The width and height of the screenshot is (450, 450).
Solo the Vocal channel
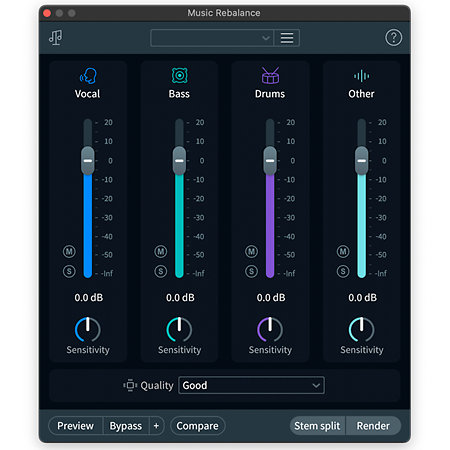pyautogui.click(x=69, y=271)
